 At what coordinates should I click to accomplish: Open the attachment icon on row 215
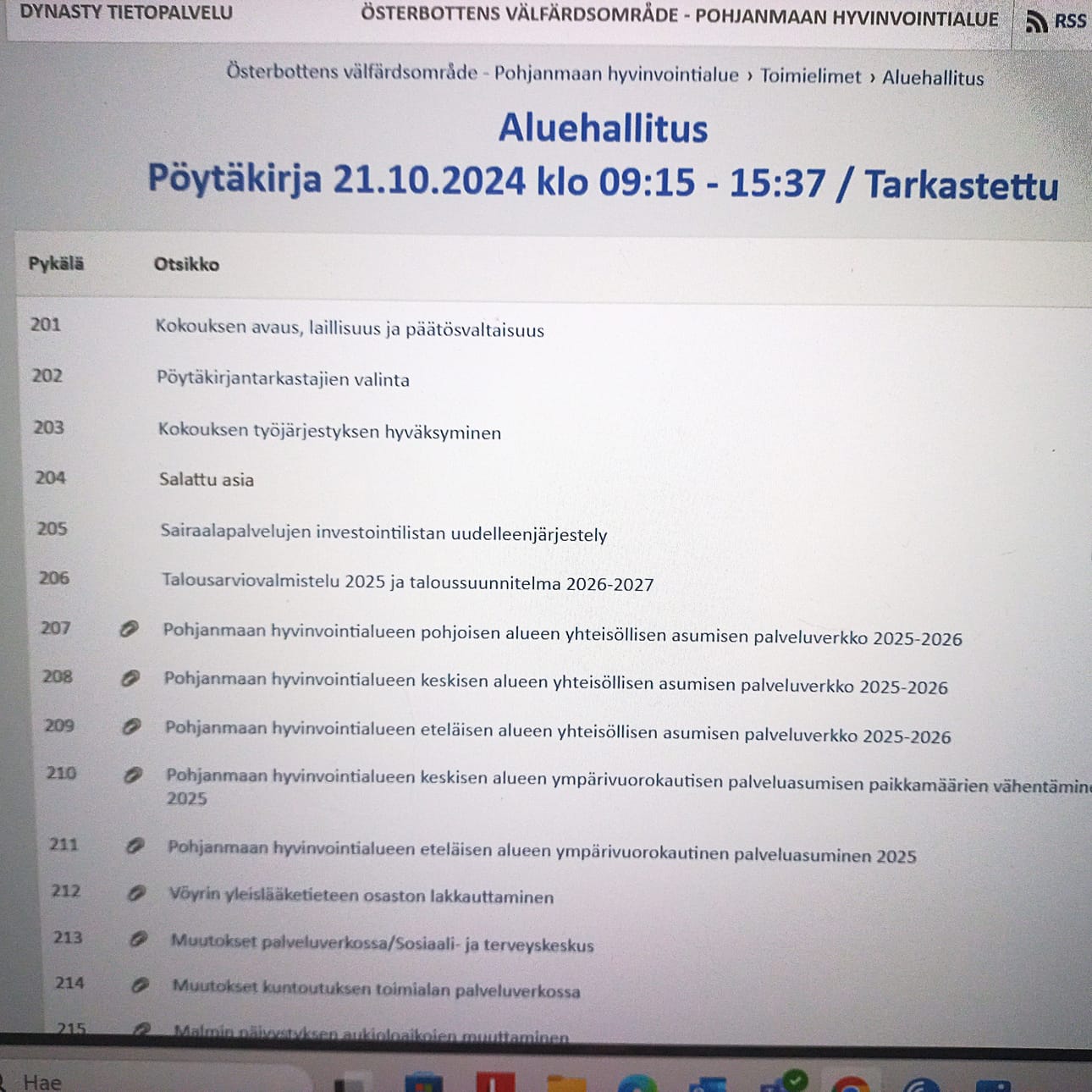click(x=141, y=1031)
